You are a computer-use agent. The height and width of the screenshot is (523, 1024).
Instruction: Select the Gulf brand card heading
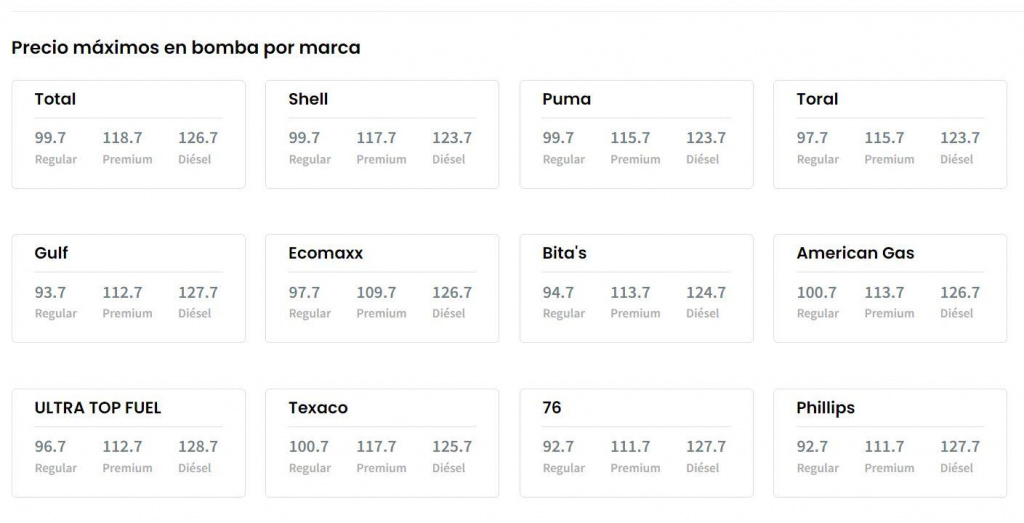51,253
